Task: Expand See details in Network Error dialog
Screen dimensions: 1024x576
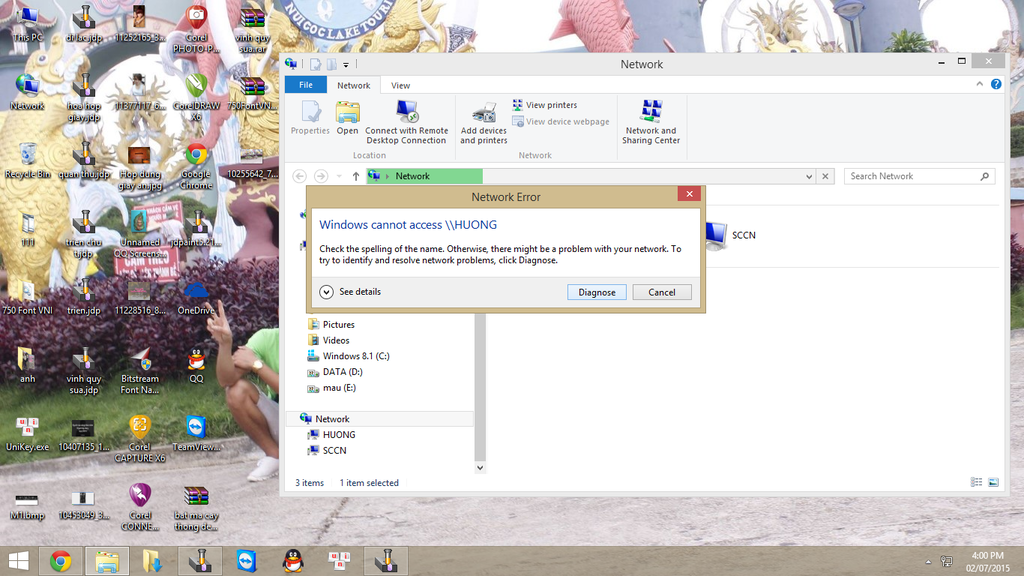Action: point(326,292)
